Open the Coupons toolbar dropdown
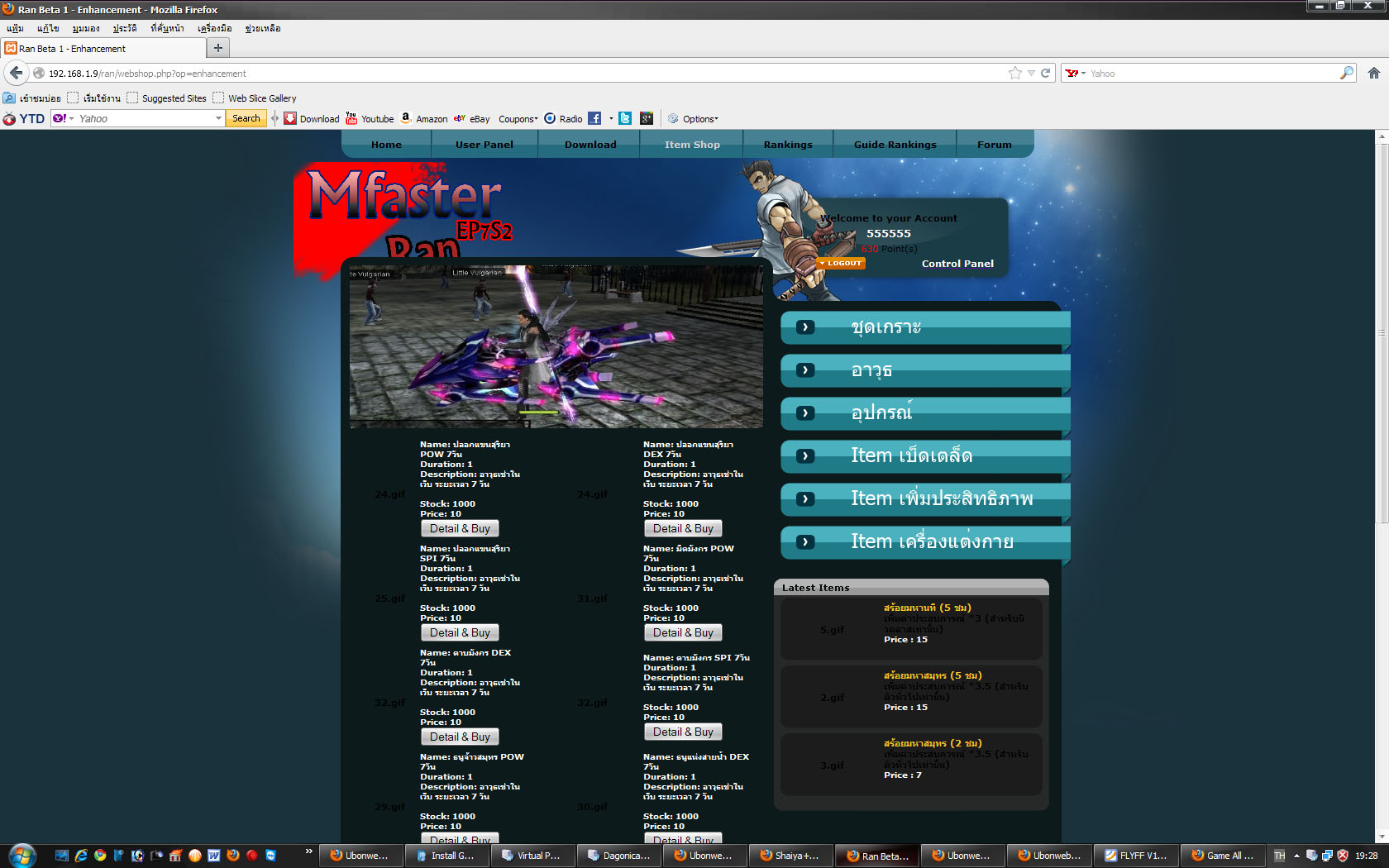 (x=518, y=118)
